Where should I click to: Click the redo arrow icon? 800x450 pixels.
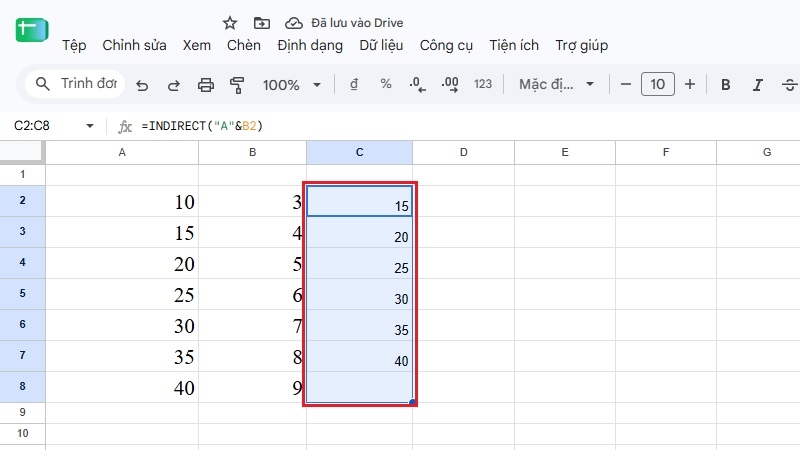(174, 85)
